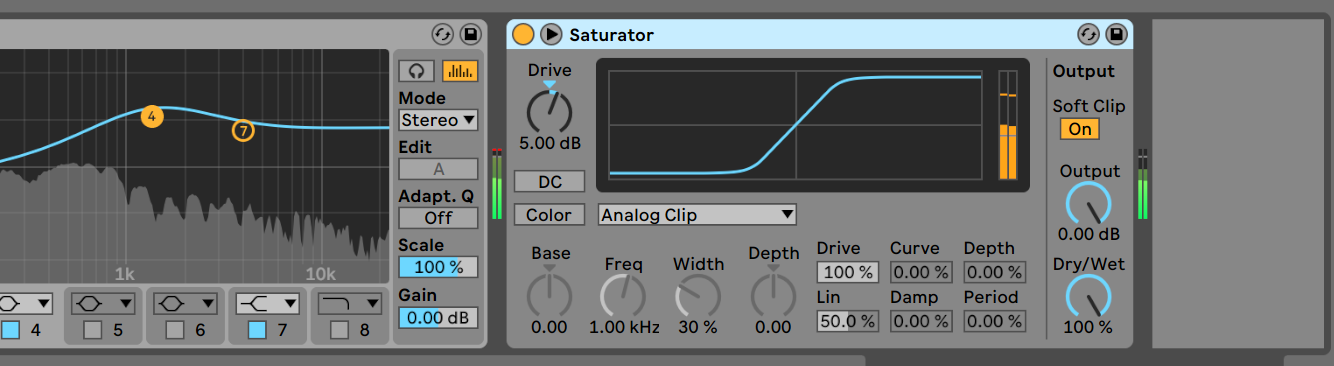Toggle Saturator Color button
This screenshot has height=366, width=1334.
point(549,215)
